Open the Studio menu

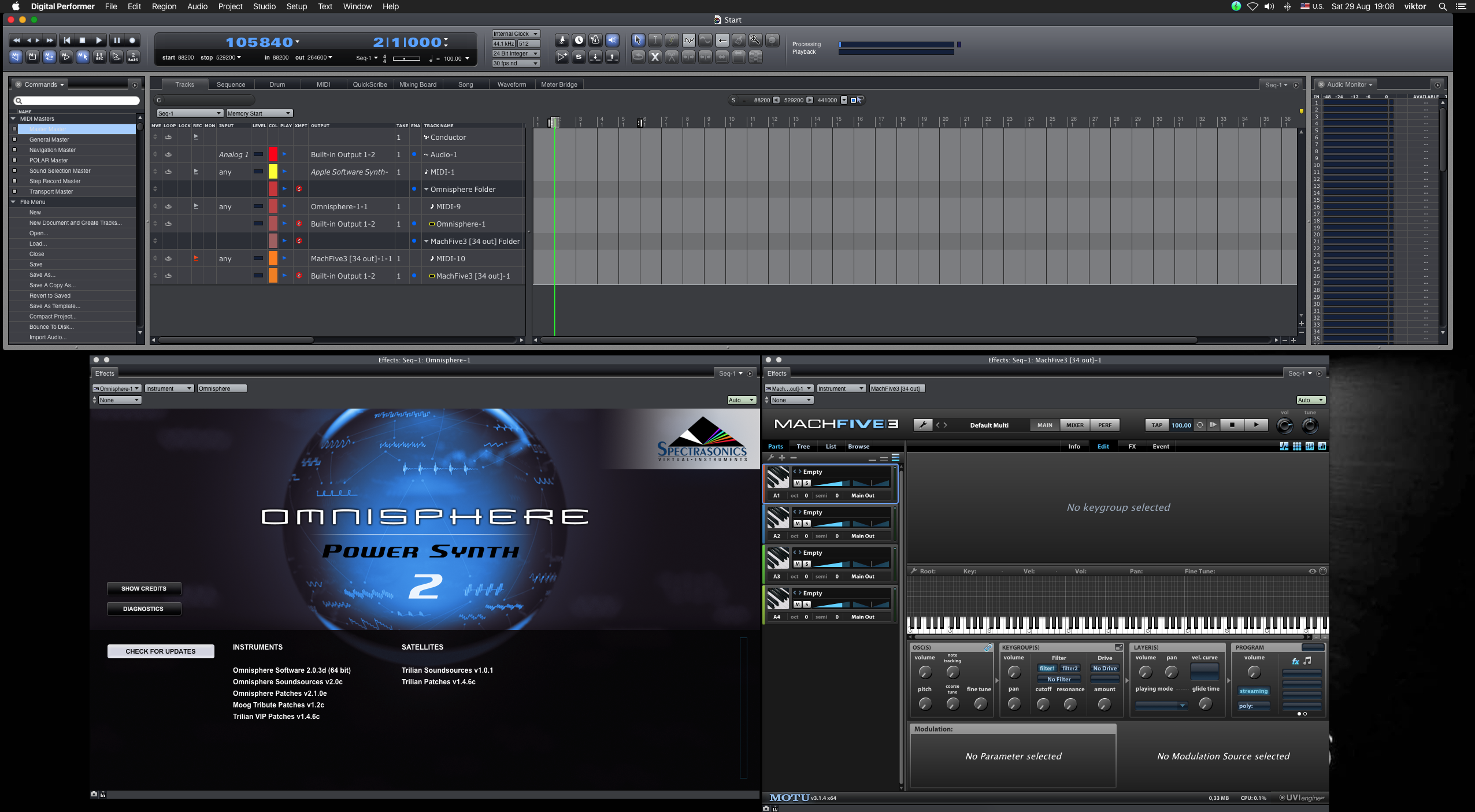pos(264,6)
